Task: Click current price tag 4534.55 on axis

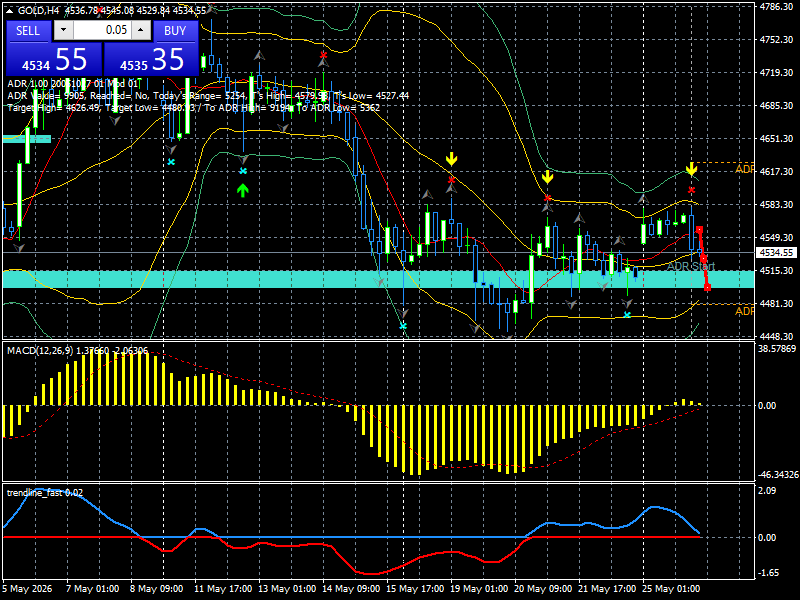Action: pyautogui.click(x=776, y=253)
